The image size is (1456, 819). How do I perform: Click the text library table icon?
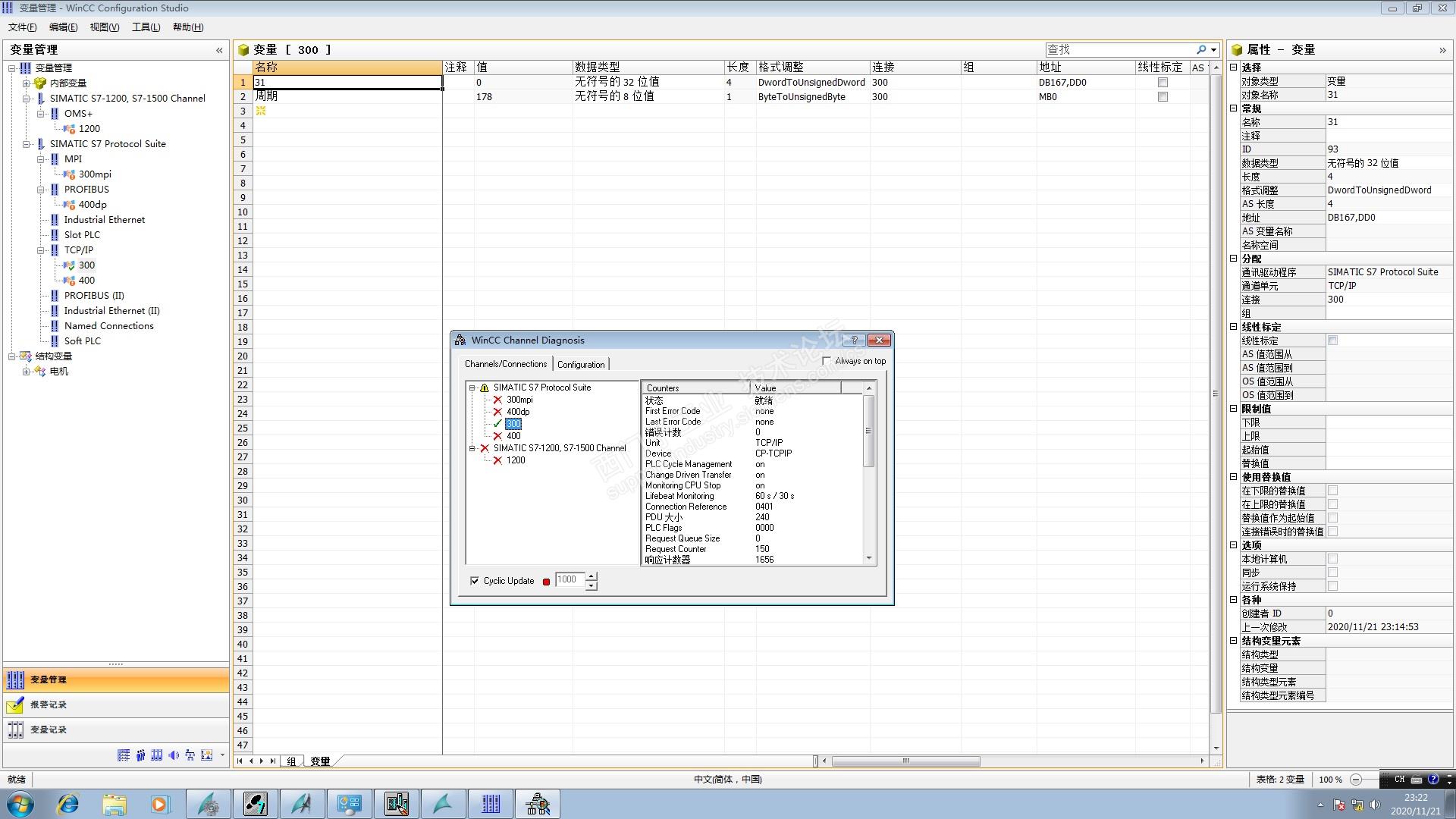124,755
